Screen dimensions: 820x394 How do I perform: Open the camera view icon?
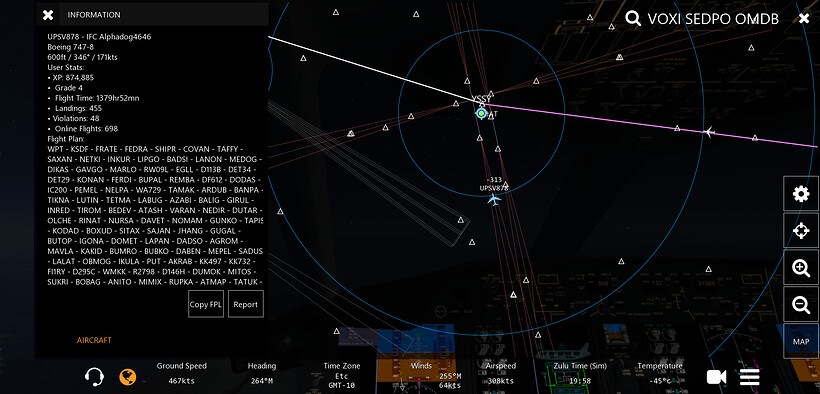[x=716, y=377]
